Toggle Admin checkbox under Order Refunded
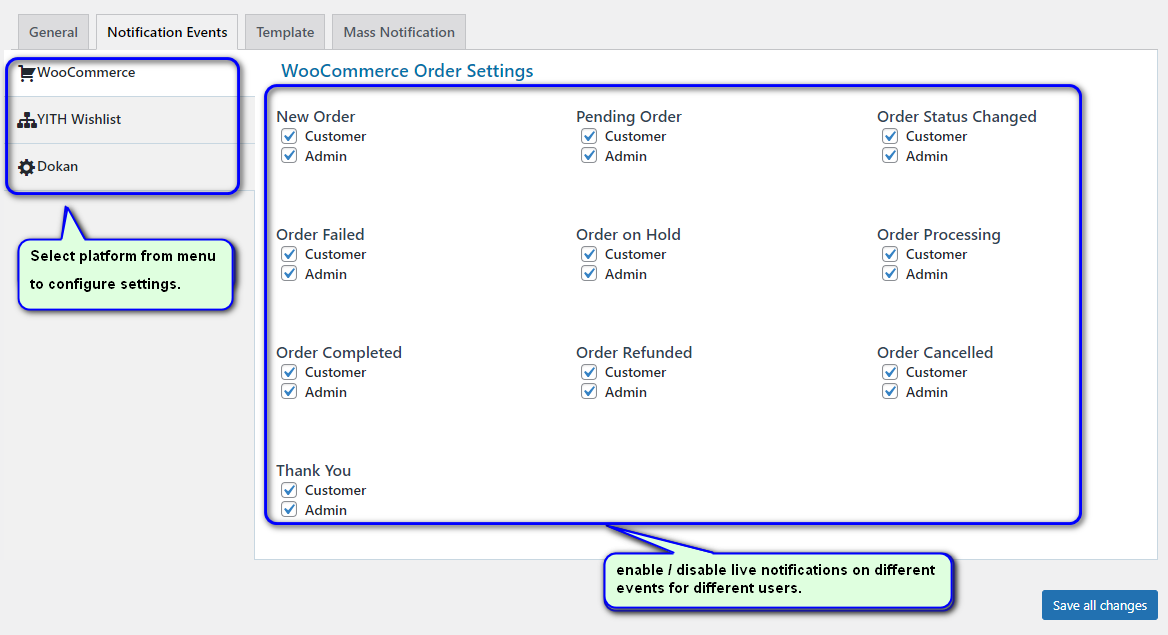Screen dimensions: 1168x635 coord(589,392)
